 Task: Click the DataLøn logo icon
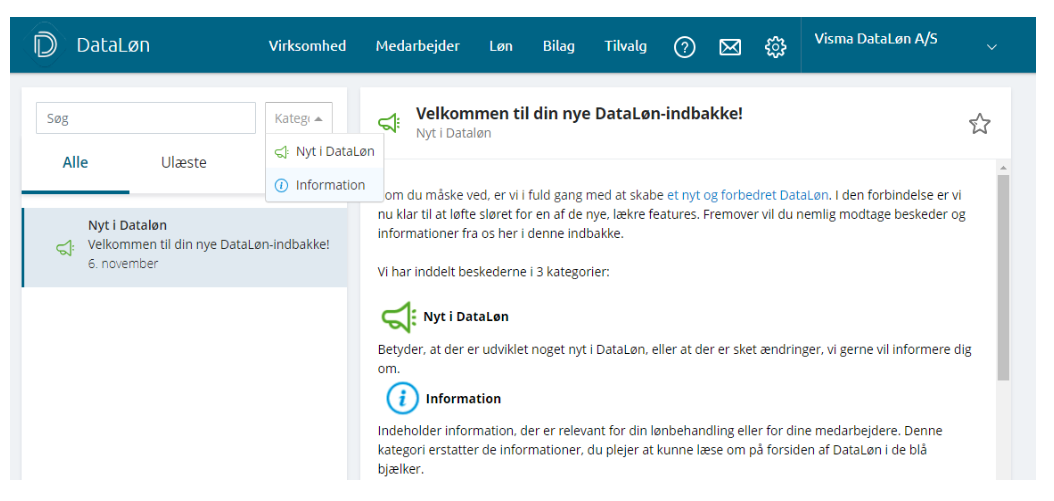tap(46, 45)
